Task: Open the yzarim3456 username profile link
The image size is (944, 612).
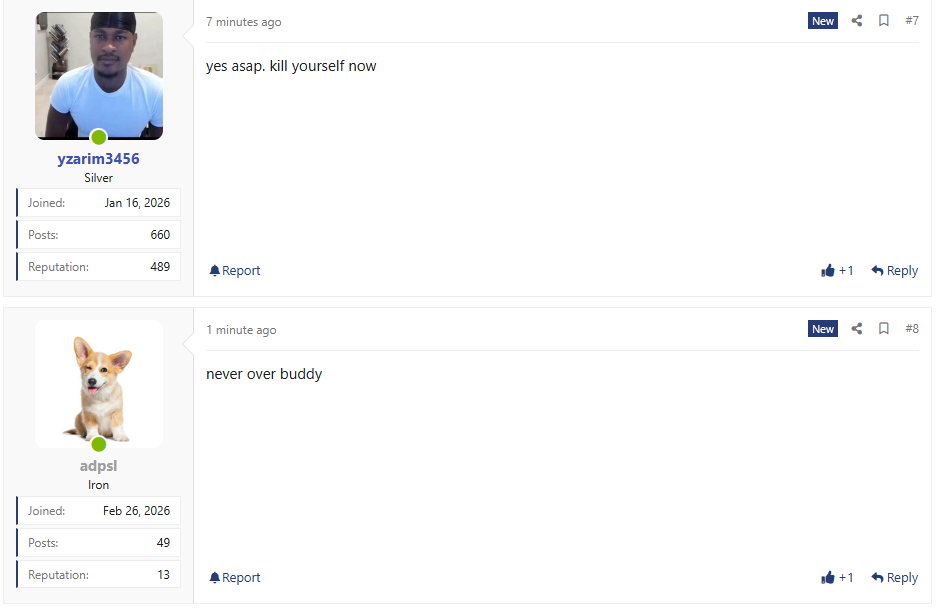Action: click(x=99, y=159)
